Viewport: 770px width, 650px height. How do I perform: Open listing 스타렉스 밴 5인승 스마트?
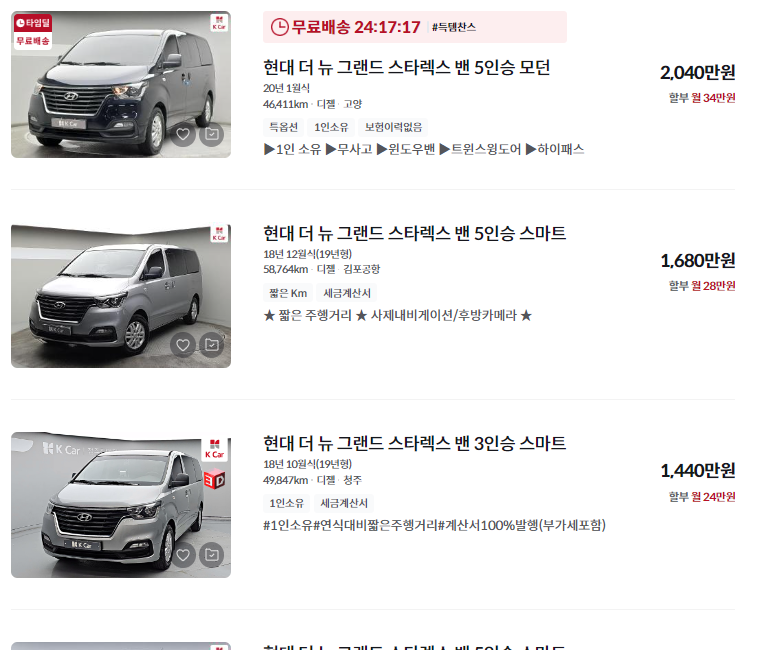pos(414,233)
